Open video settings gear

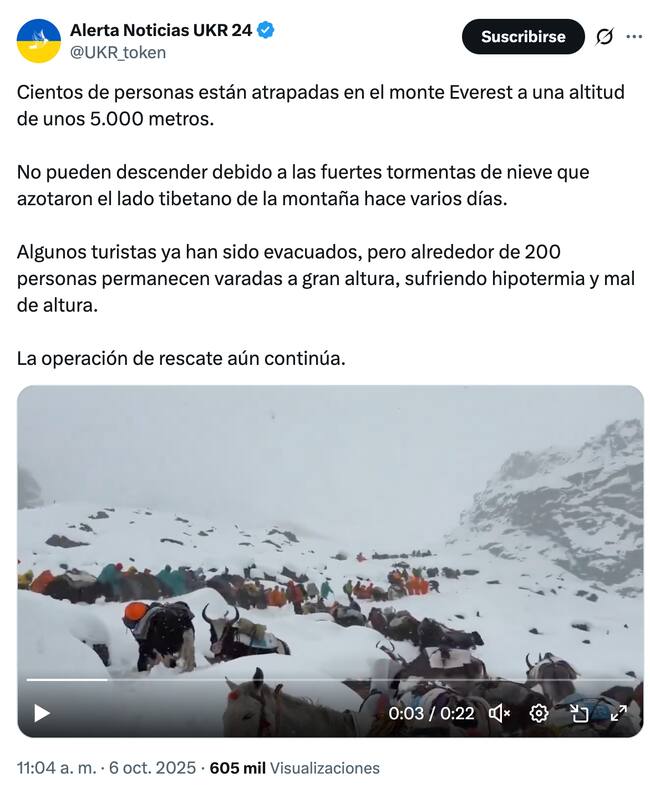[x=539, y=713]
